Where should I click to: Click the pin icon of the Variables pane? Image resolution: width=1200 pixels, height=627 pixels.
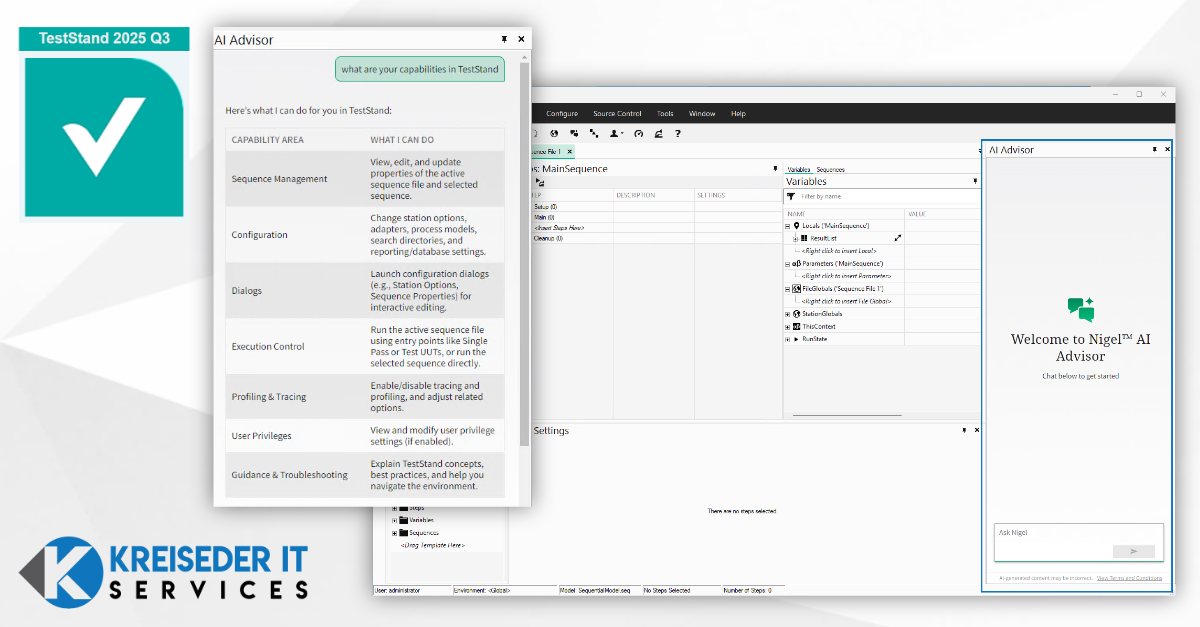(975, 181)
